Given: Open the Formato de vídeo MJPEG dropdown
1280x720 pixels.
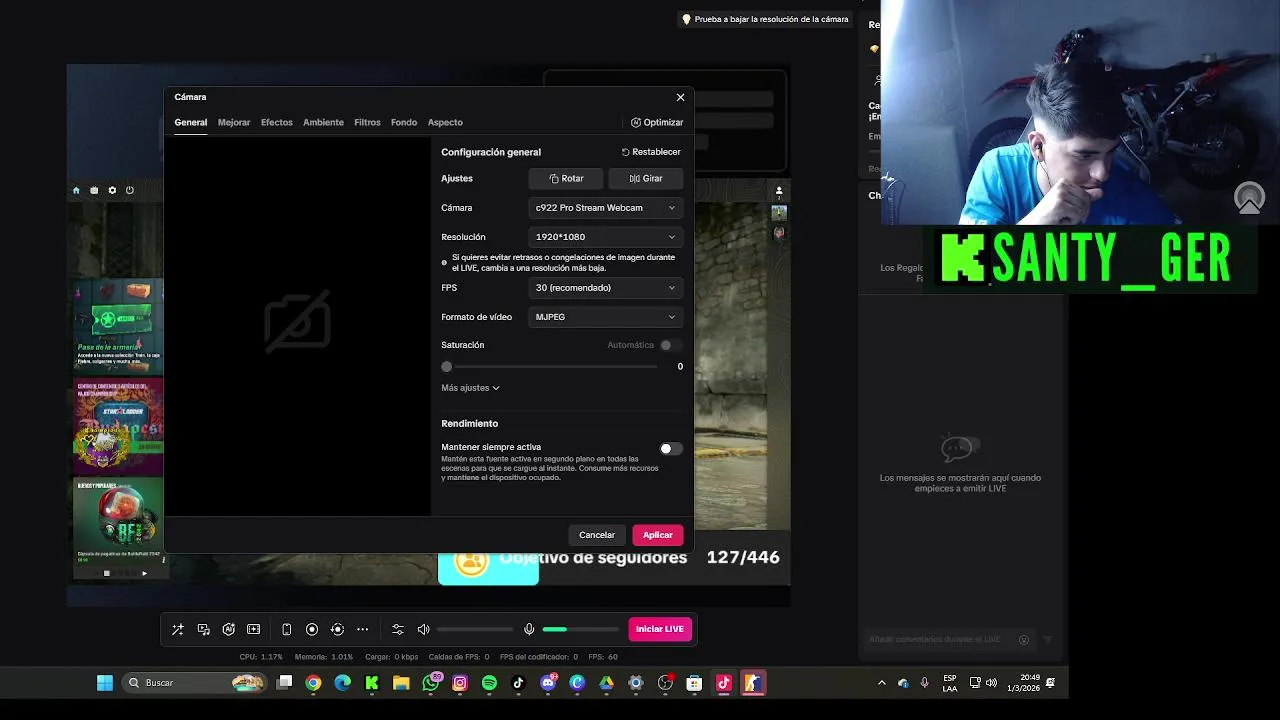Looking at the screenshot, I should click(x=606, y=317).
